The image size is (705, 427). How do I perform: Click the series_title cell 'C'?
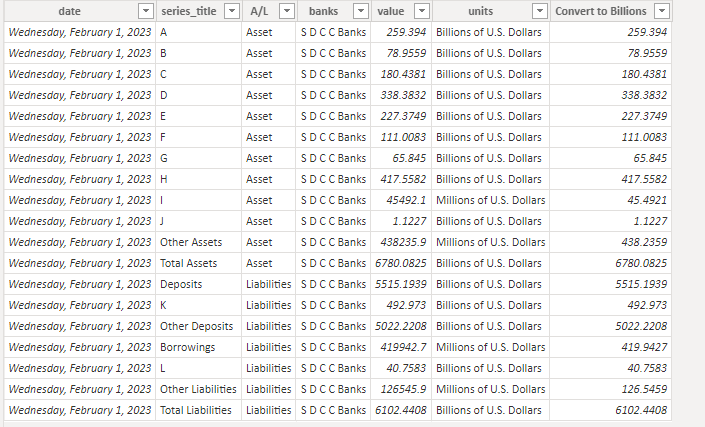pos(199,74)
